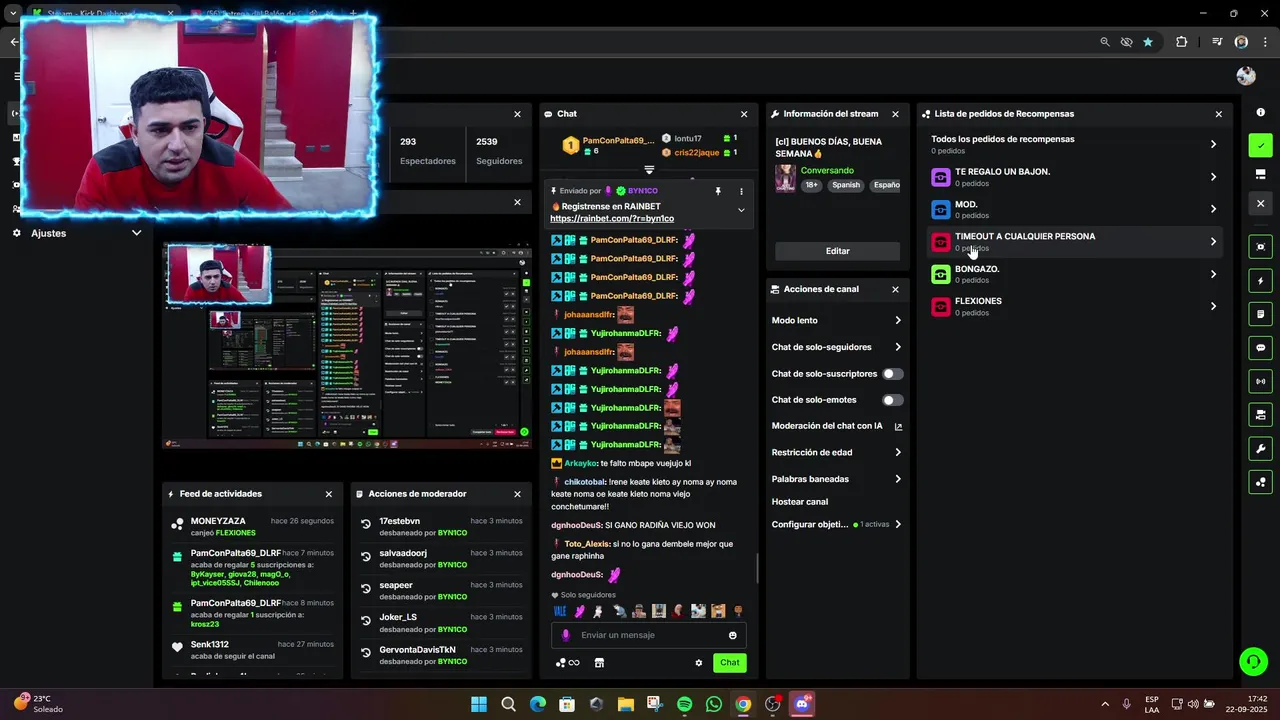Click the Enviar un mensaje field
The image size is (1280, 720).
tap(648, 635)
